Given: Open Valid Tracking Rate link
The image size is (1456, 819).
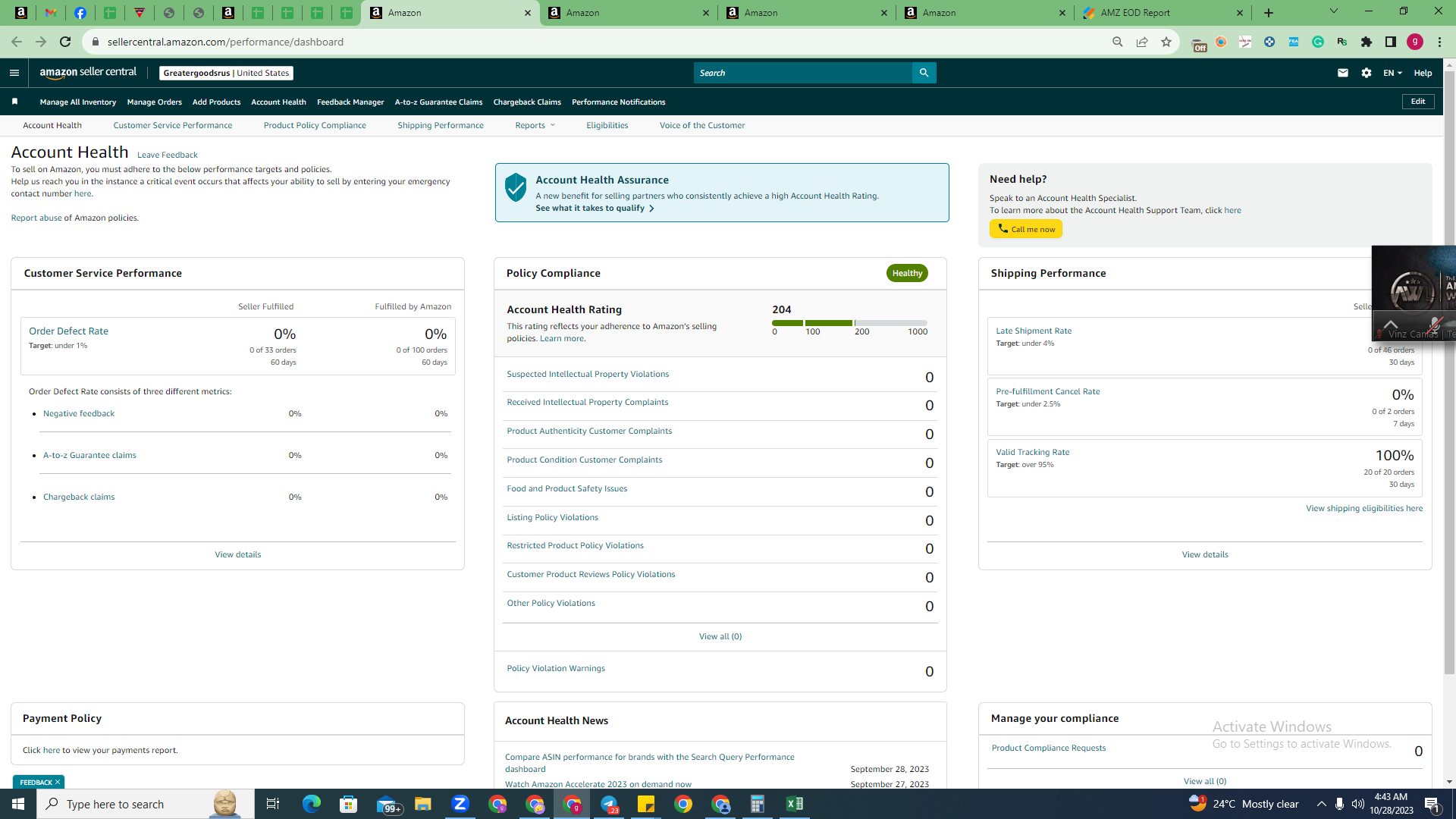Looking at the screenshot, I should (1033, 452).
